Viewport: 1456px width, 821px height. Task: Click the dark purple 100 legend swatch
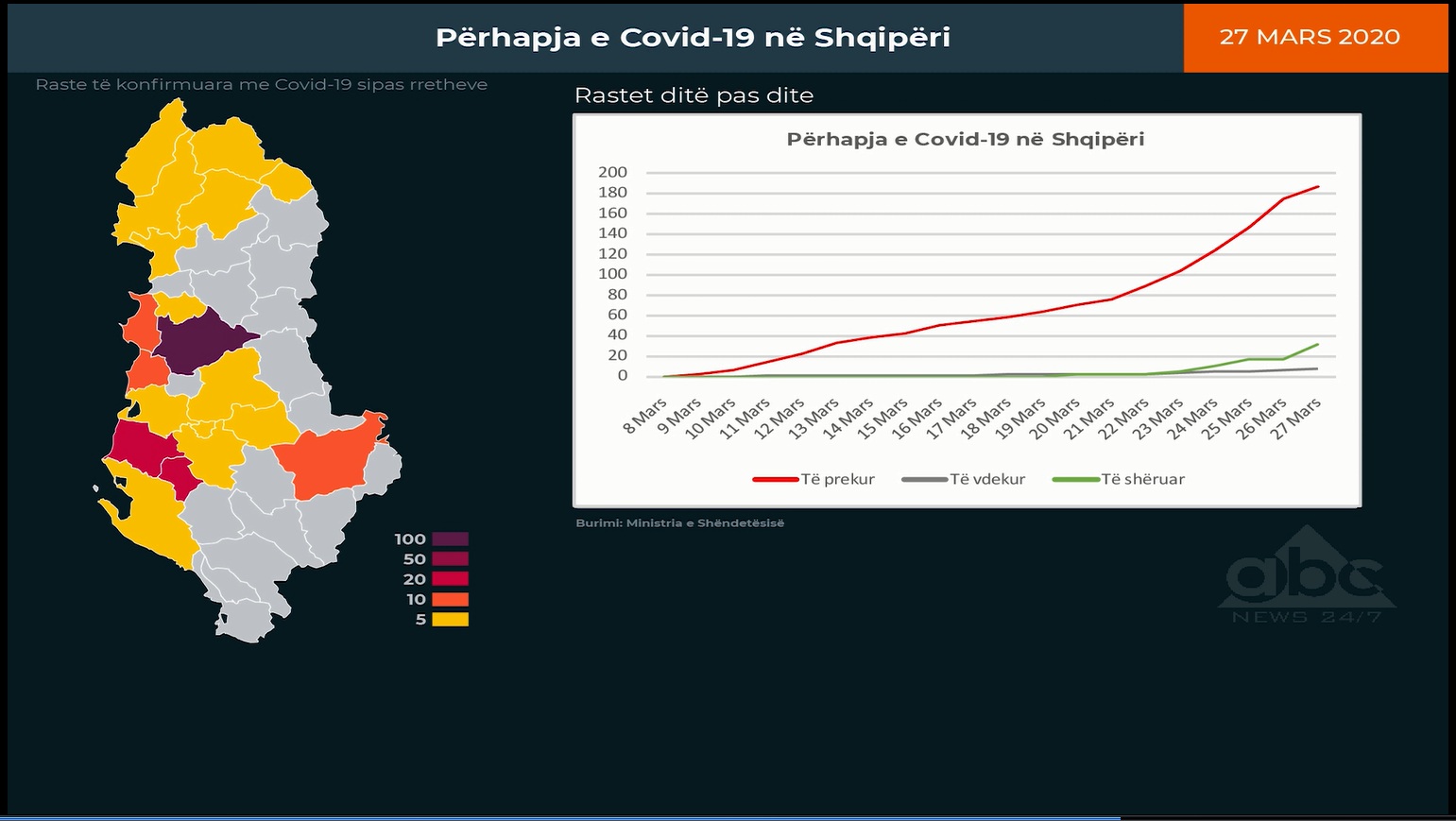click(451, 539)
